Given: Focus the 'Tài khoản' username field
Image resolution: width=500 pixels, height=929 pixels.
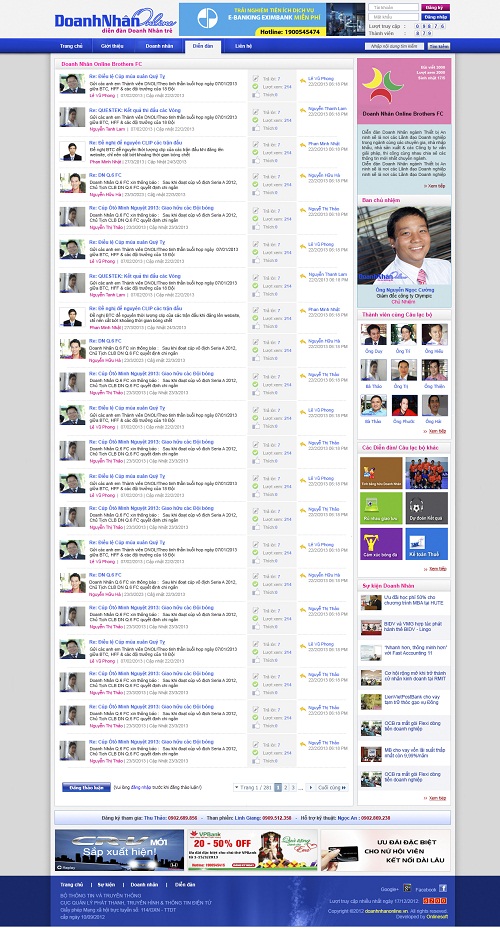Looking at the screenshot, I should (x=392, y=8).
